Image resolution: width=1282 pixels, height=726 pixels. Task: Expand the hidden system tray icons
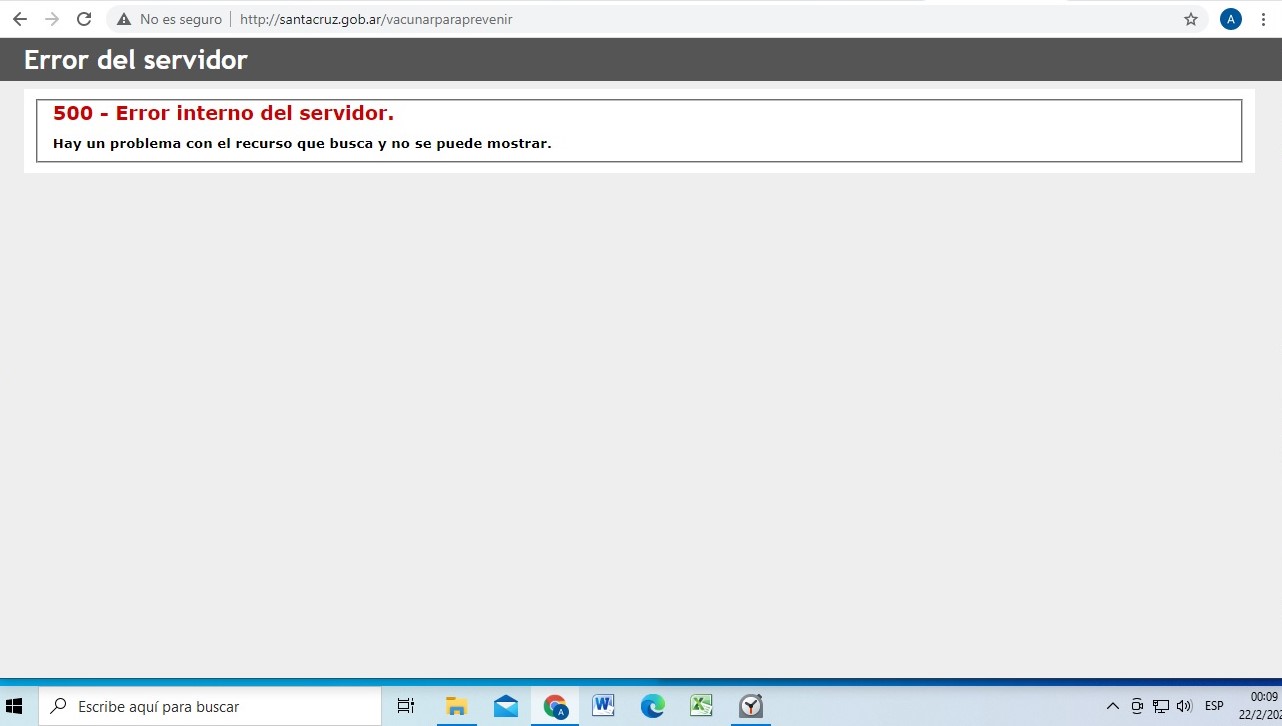pos(1112,706)
